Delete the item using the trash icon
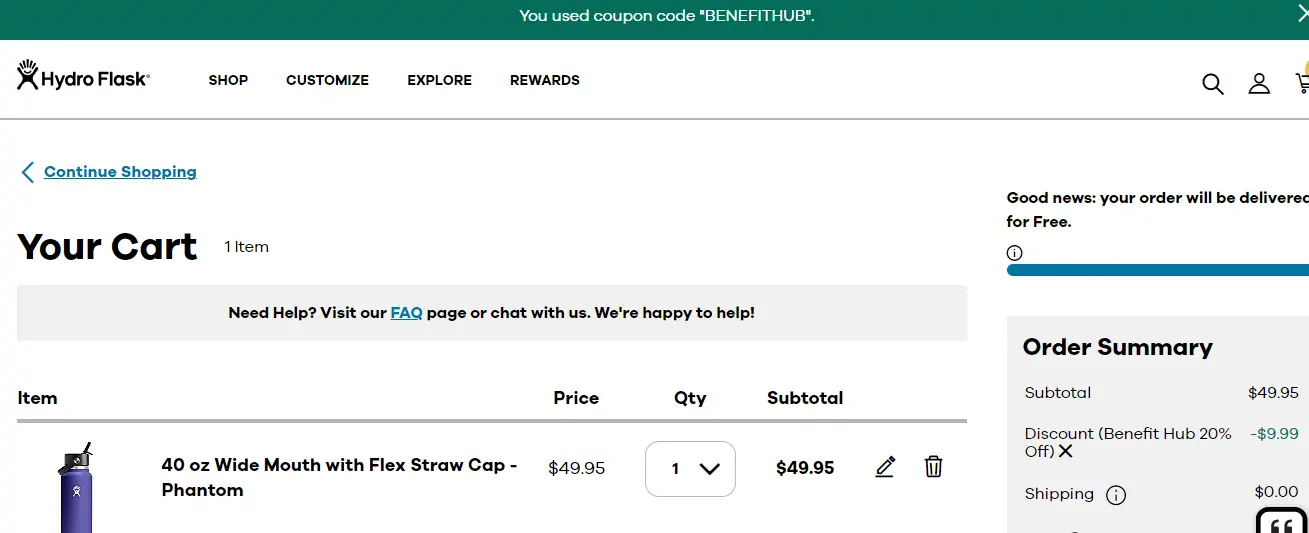1309x533 pixels. pos(933,467)
